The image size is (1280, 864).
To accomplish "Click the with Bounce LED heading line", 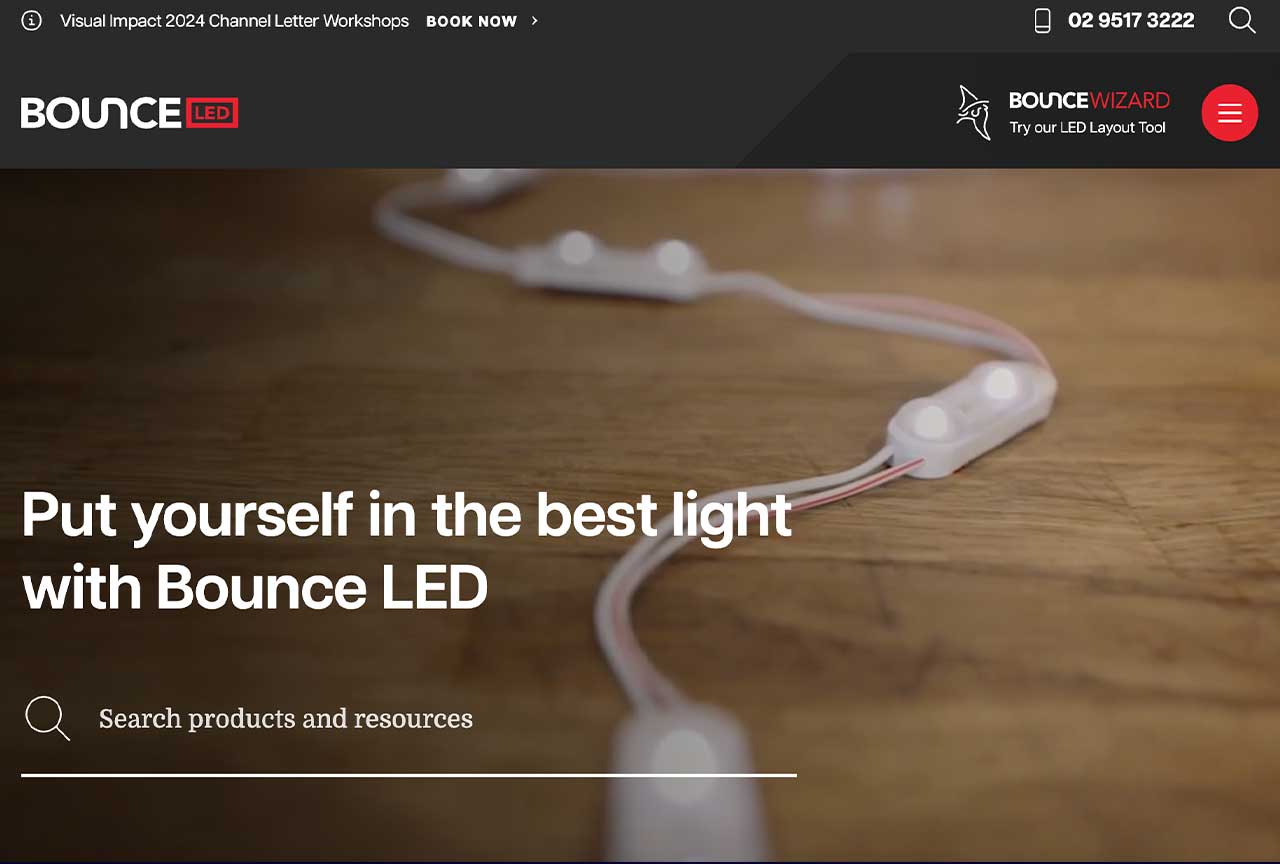I will pos(255,587).
